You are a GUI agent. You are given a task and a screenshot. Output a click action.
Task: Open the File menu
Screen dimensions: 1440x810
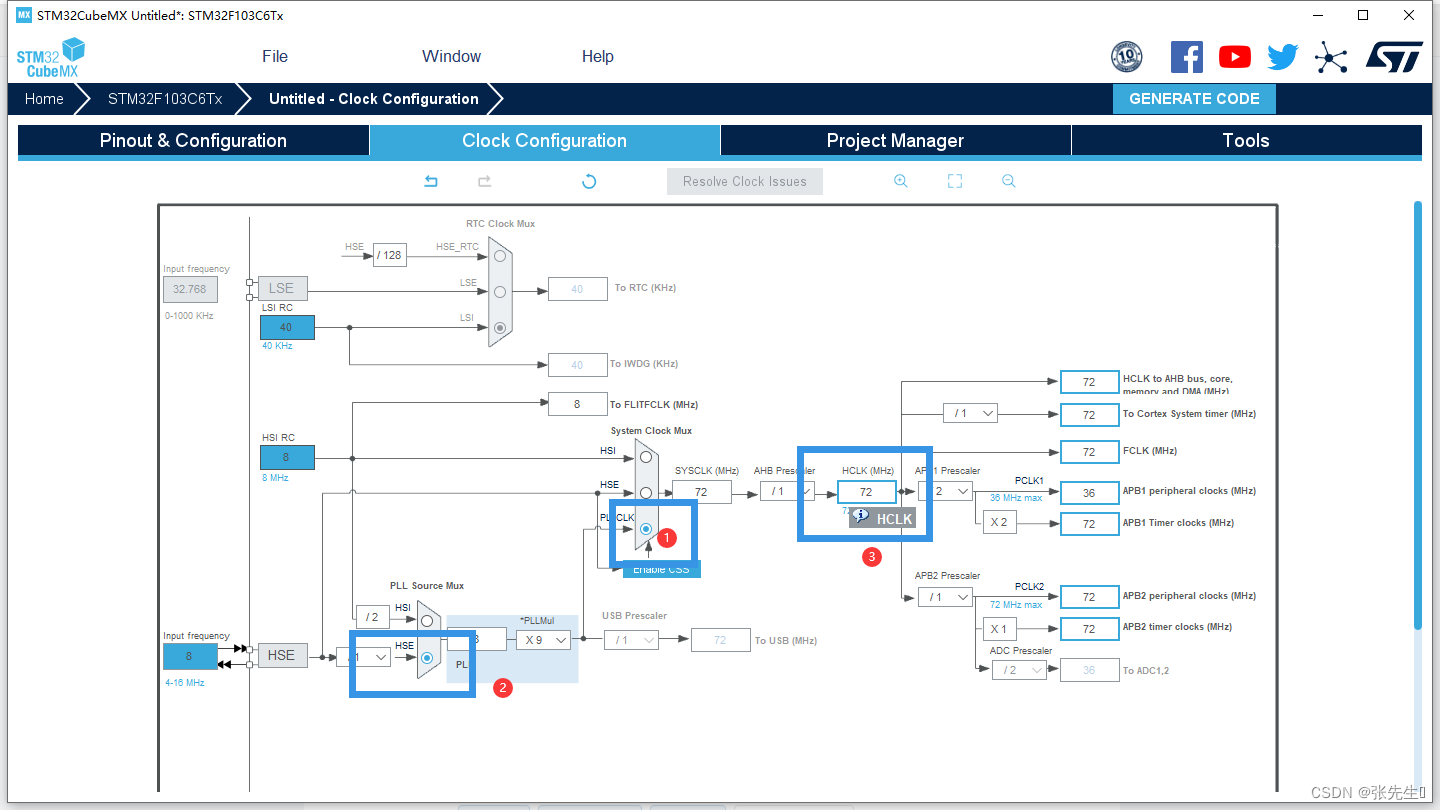275,56
